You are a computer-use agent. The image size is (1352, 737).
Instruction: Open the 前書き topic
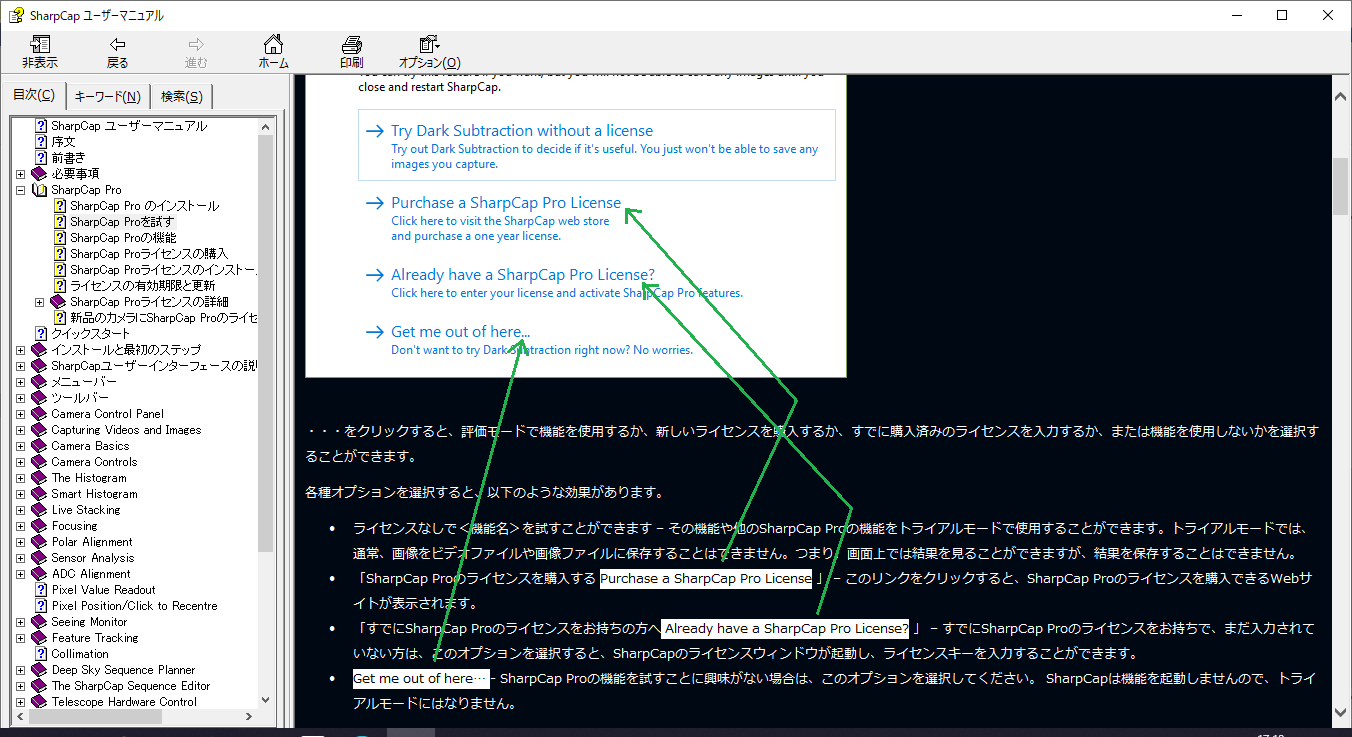69,158
